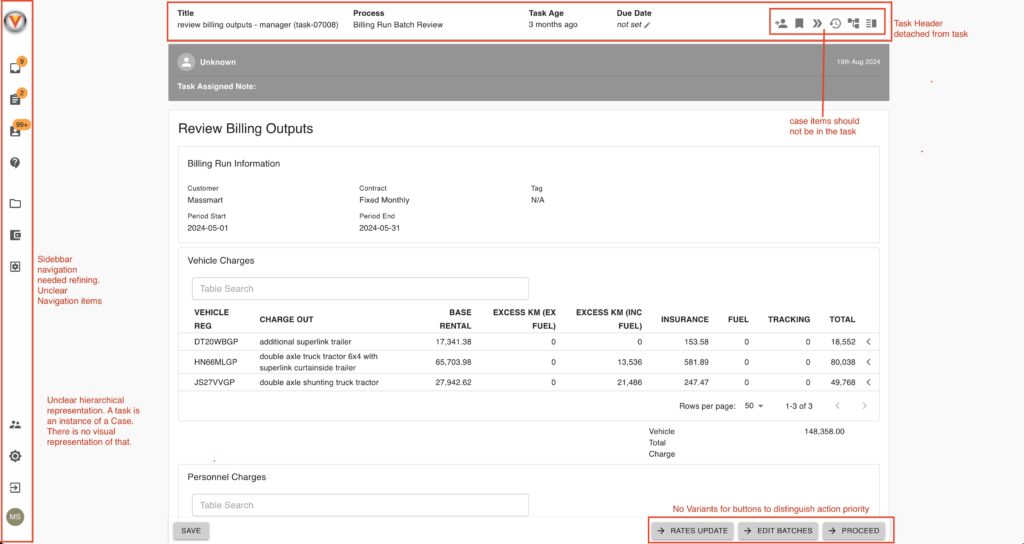Expand the DT20WBGP vehicle row
The image size is (1024, 544).
tap(868, 341)
